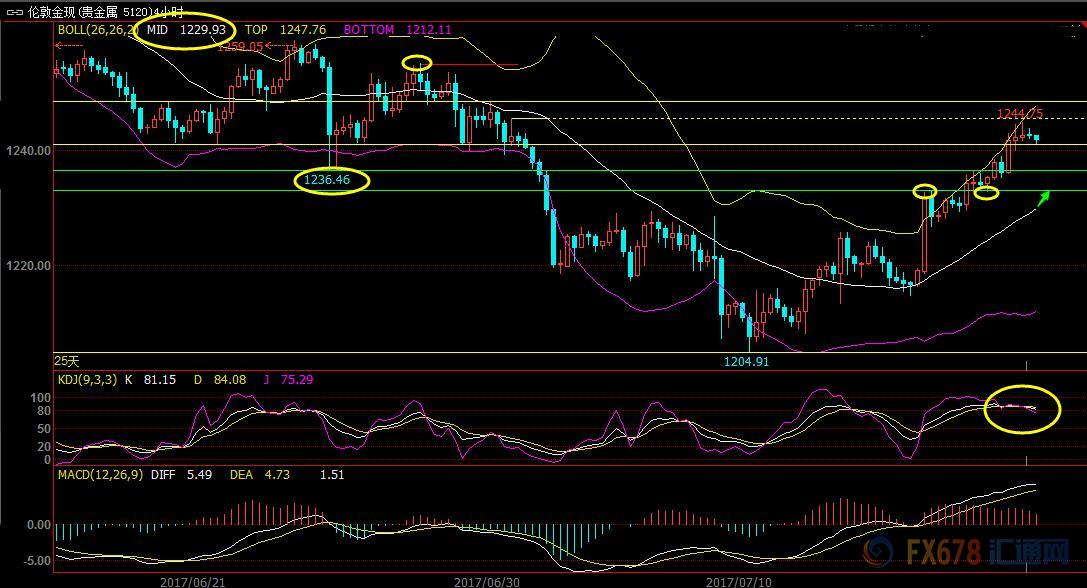Click the FX678 swirl logo icon
Image resolution: width=1087 pixels, height=588 pixels.
(x=877, y=554)
